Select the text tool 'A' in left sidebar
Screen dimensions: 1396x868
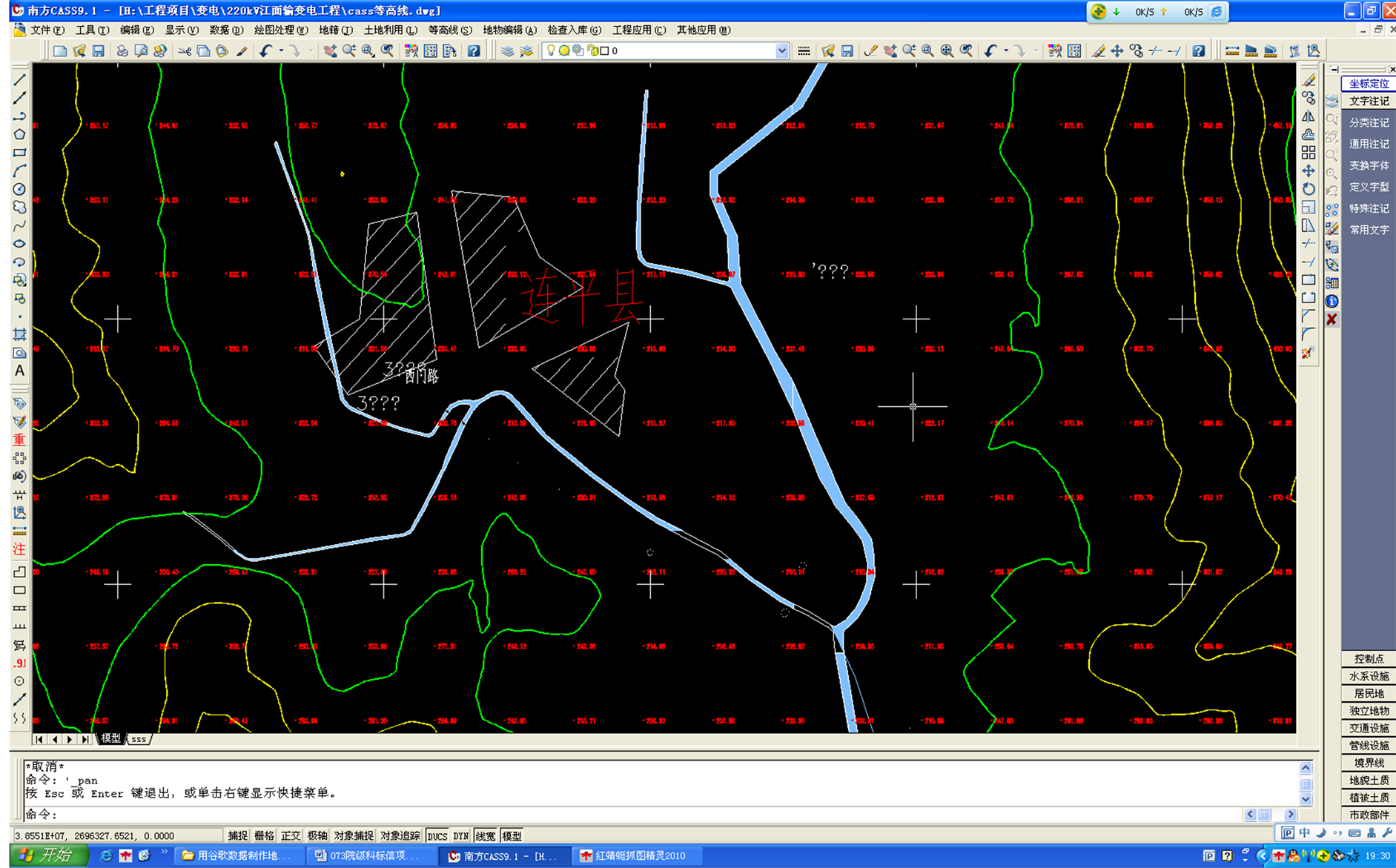coord(19,371)
